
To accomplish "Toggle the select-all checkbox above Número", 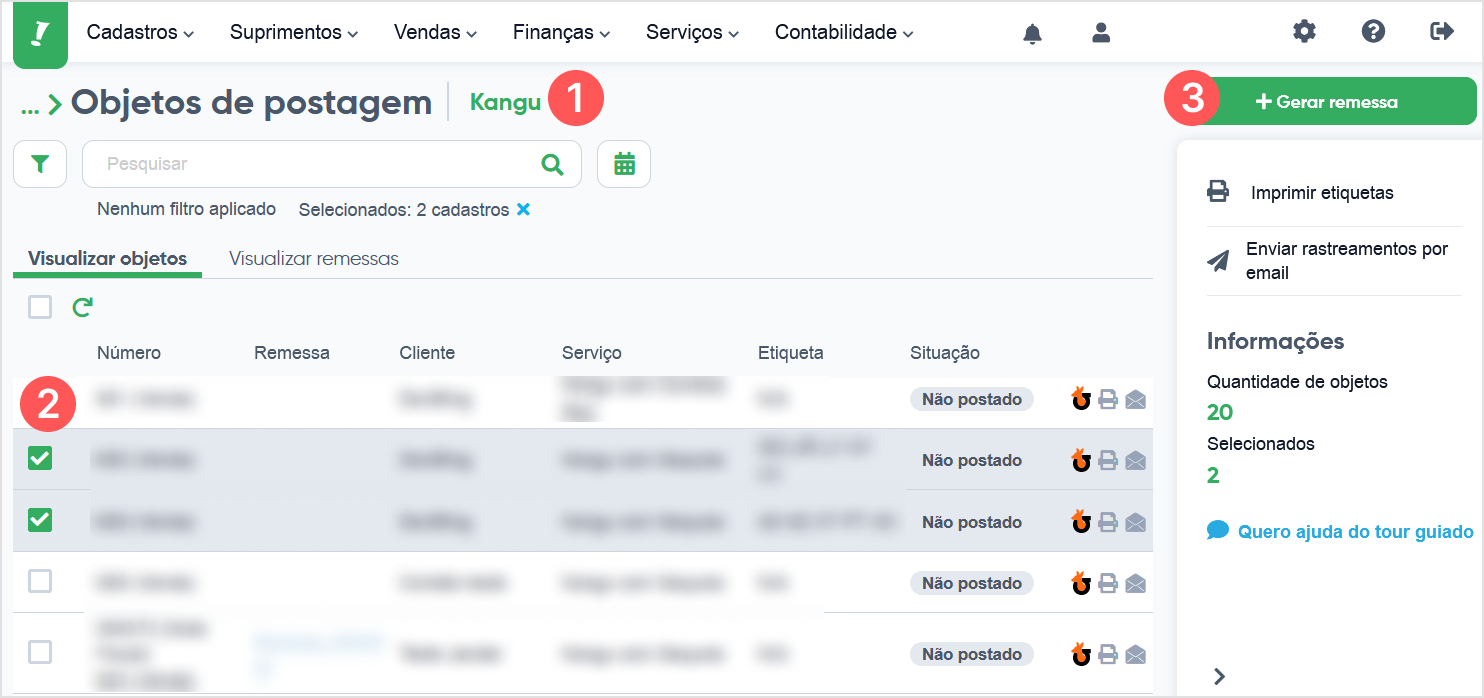I will point(40,307).
